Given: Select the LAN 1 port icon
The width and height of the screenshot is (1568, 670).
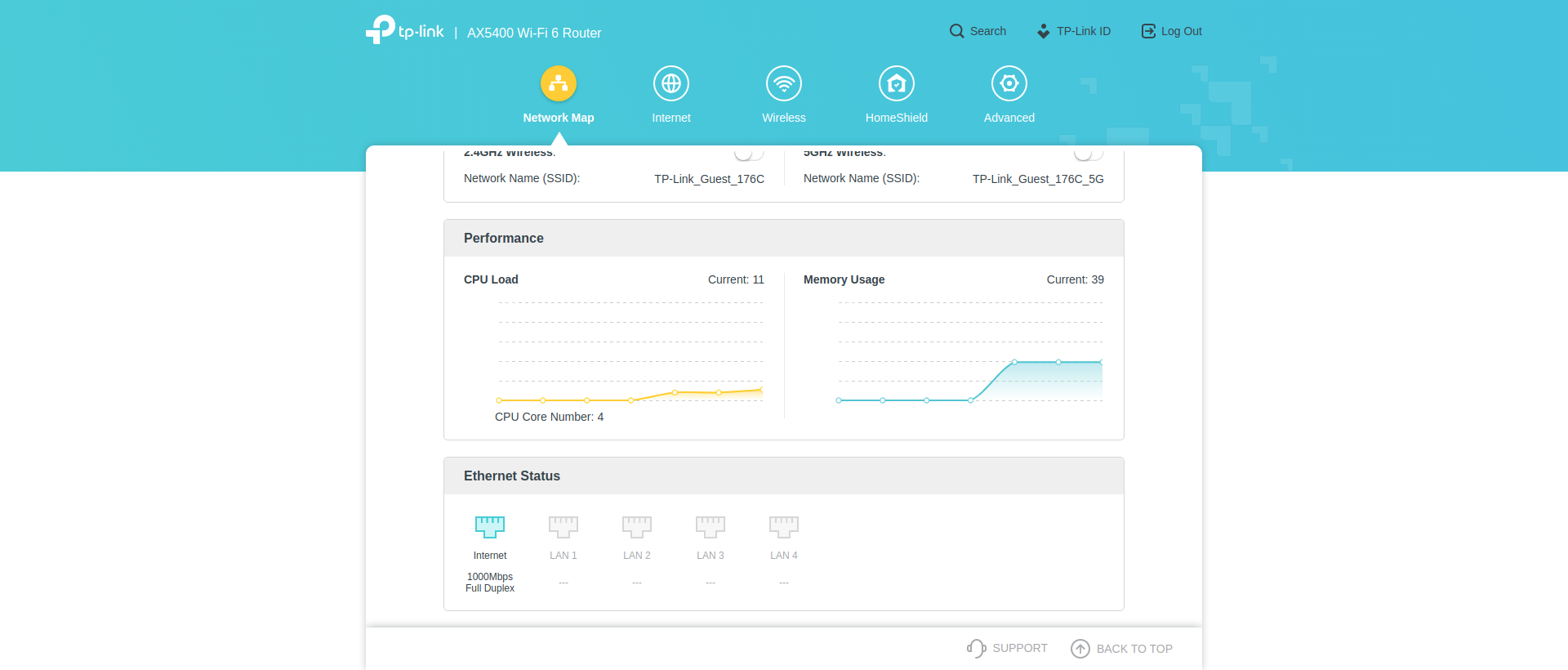Looking at the screenshot, I should [x=563, y=527].
